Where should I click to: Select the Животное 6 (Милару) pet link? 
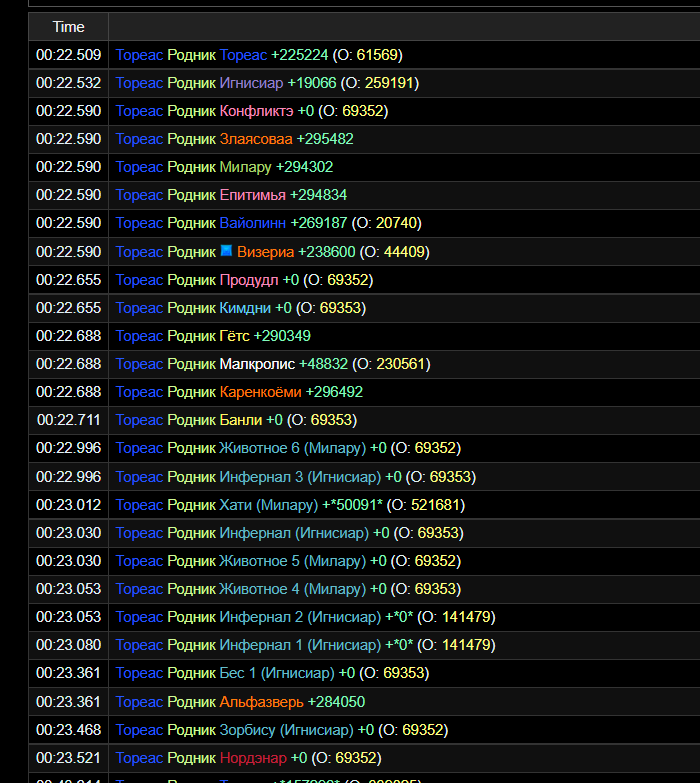(292, 448)
